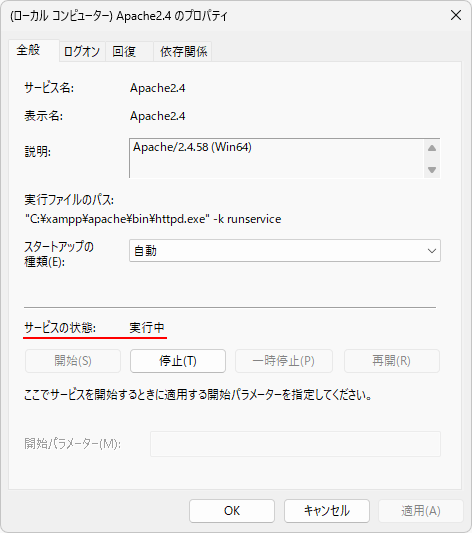Image resolution: width=472 pixels, height=533 pixels.
Task: Expand the スタートアップの種類 dropdown
Action: point(285,251)
